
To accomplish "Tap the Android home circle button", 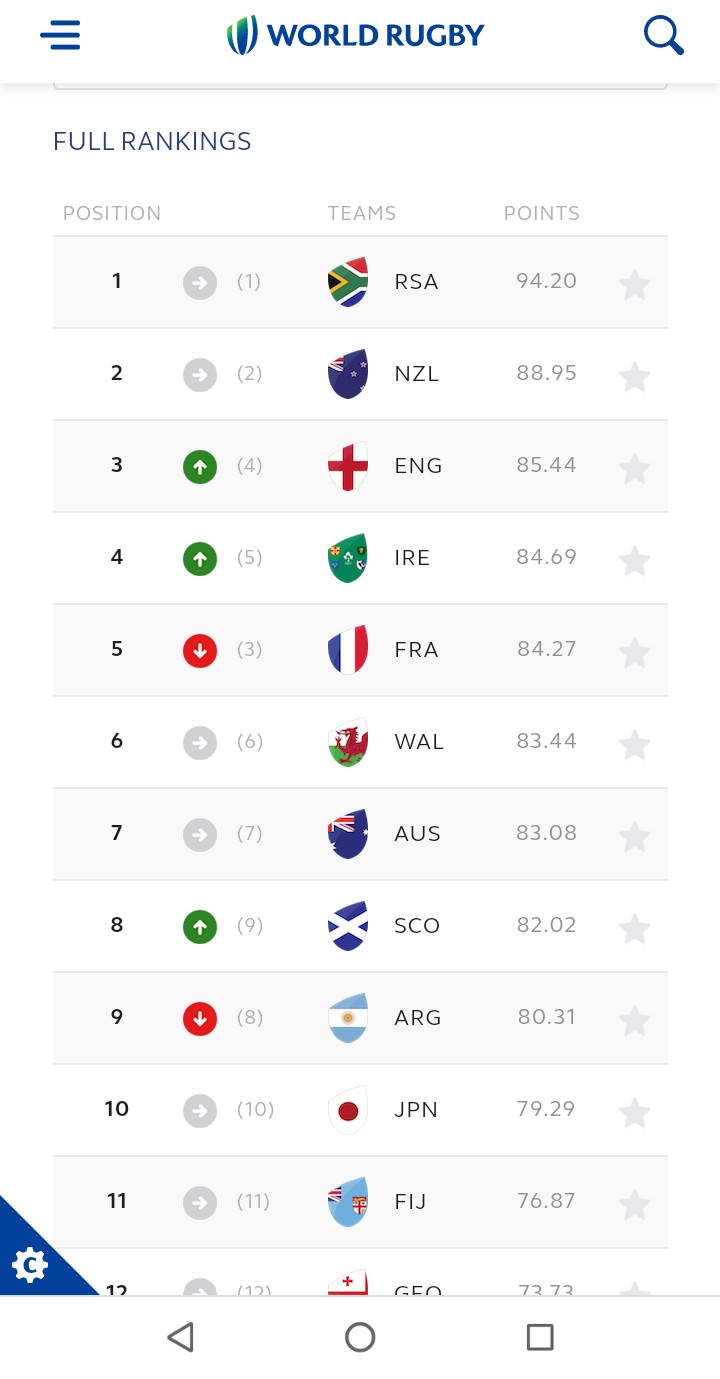I will [360, 1337].
